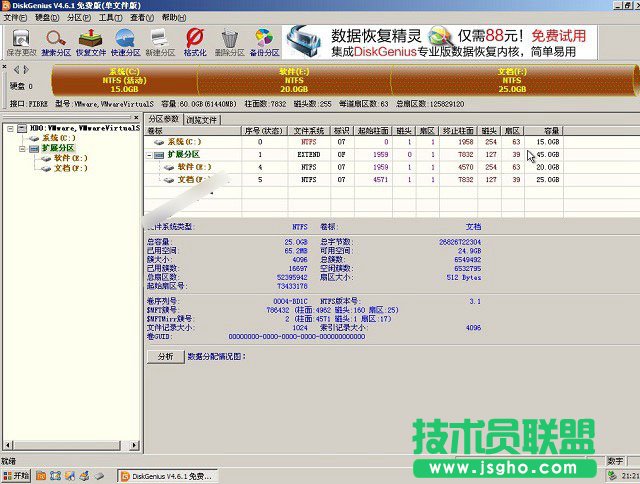Viewport: 640px width, 484px height.
Task: Click the 删除分区 delete partition trash icon
Action: [229, 42]
